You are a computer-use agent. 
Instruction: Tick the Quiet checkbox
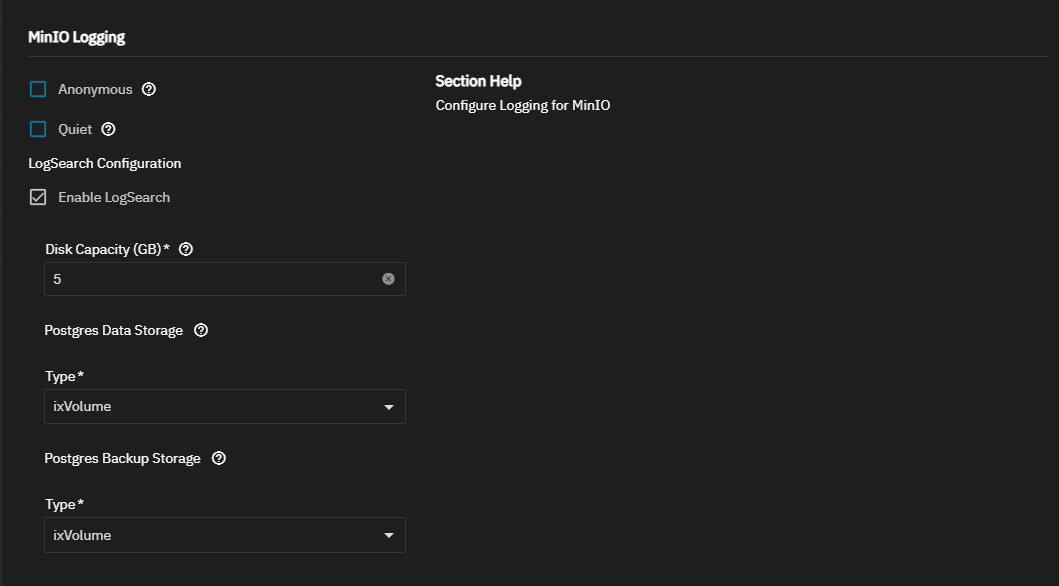[x=38, y=129]
